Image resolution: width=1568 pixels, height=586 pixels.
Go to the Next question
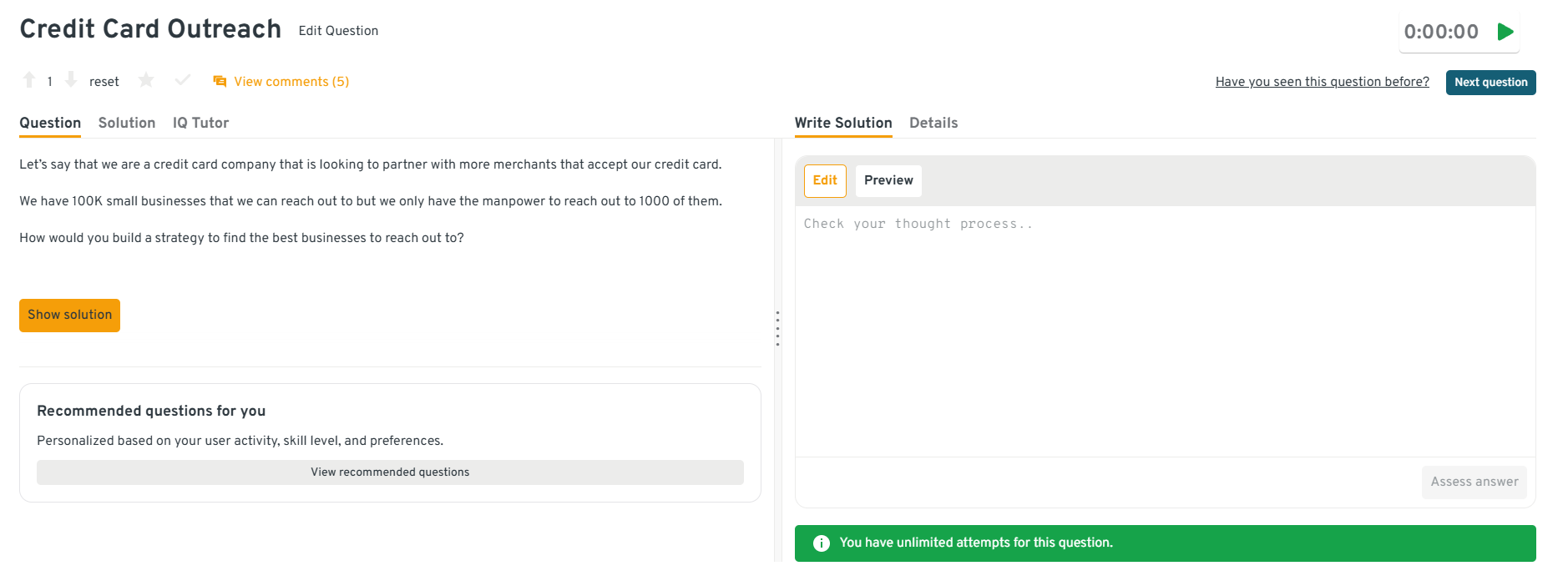1490,82
